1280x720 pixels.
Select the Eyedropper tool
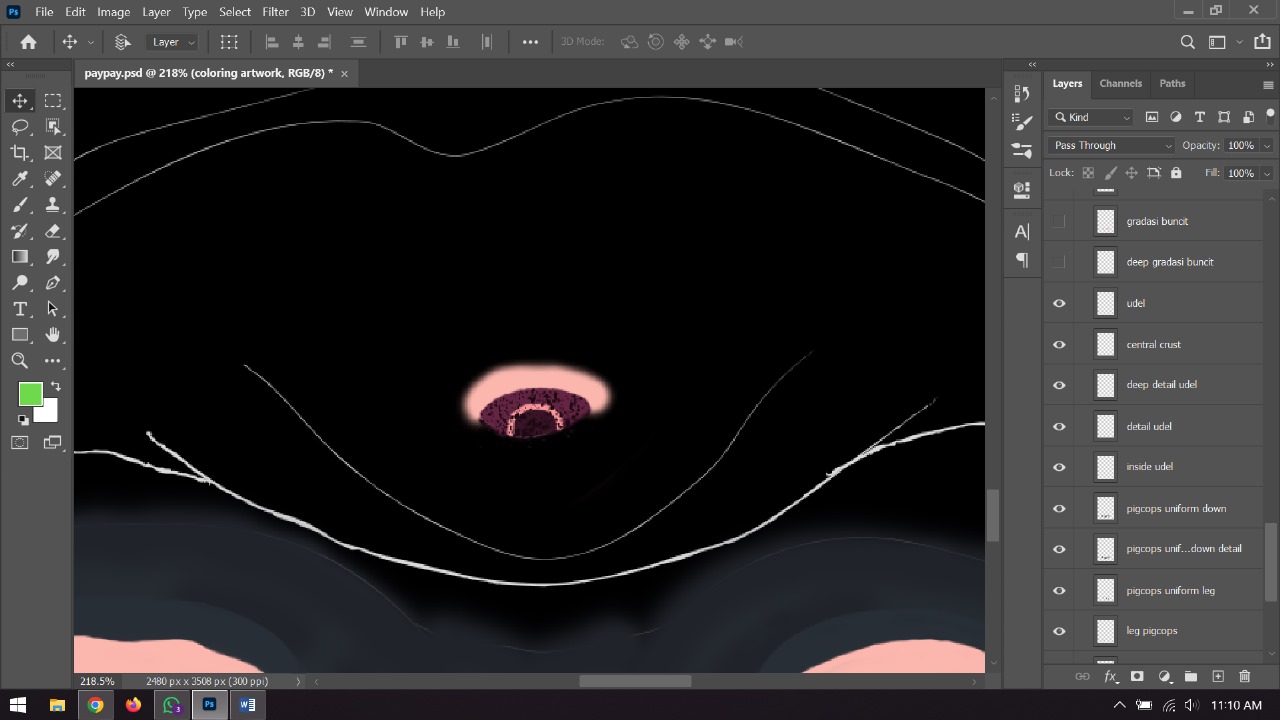pyautogui.click(x=20, y=179)
